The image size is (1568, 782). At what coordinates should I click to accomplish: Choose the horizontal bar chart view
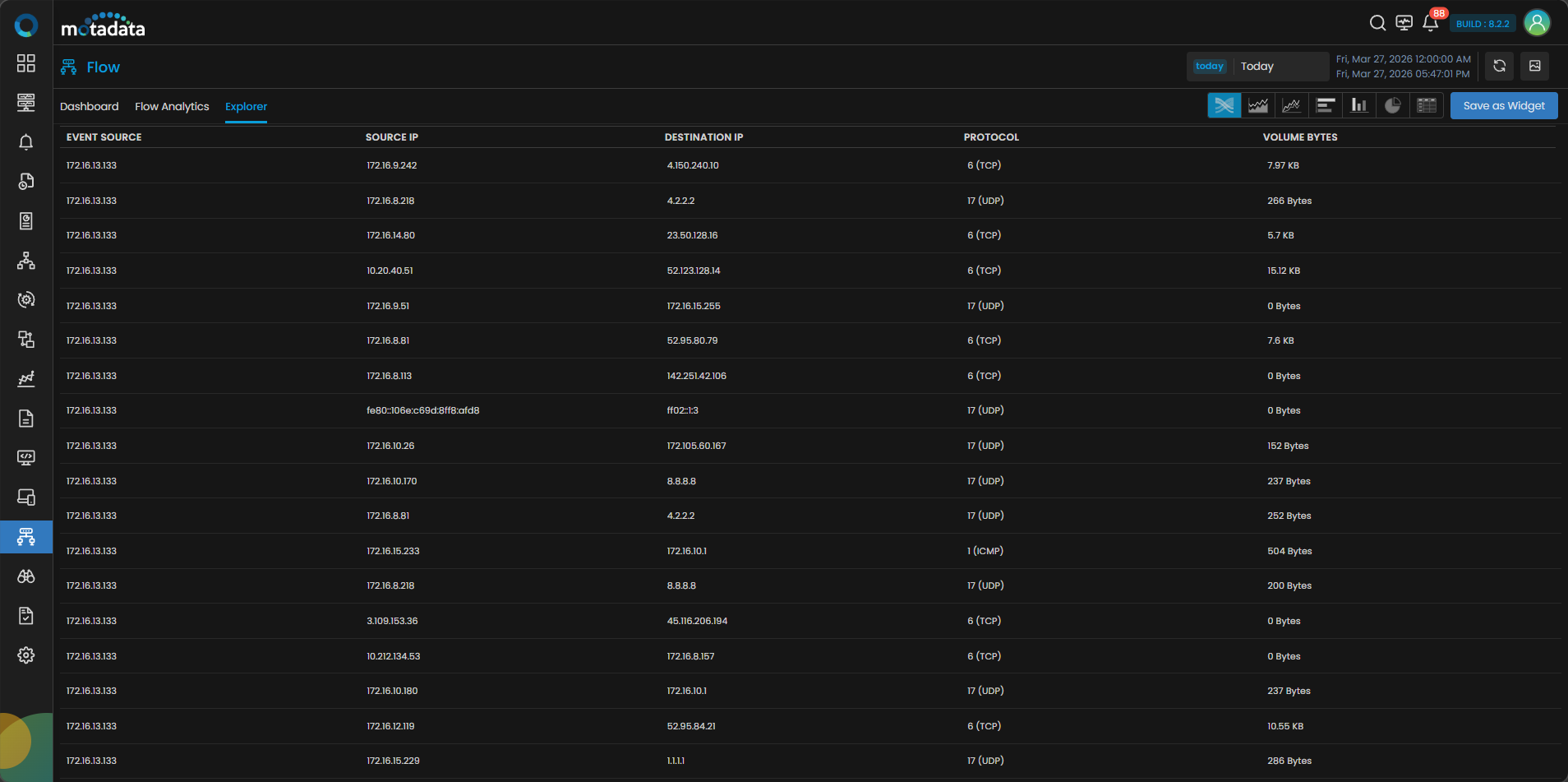pyautogui.click(x=1325, y=105)
